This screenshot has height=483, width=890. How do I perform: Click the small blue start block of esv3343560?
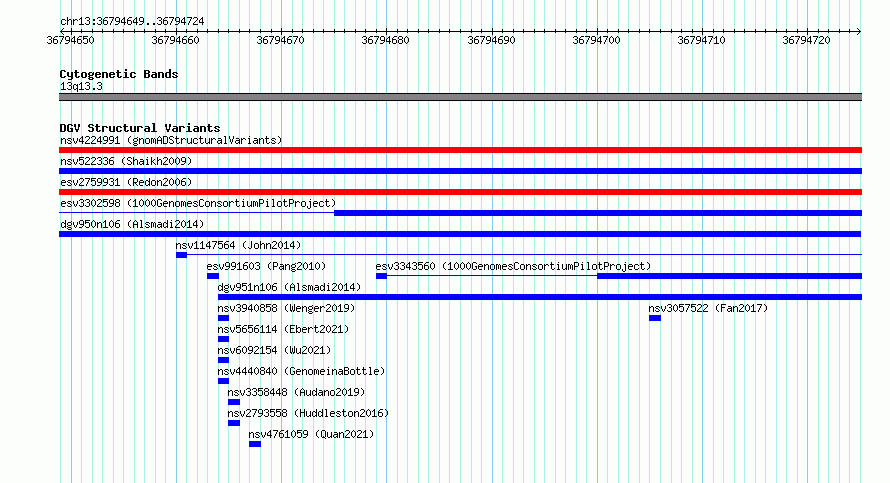[381, 276]
